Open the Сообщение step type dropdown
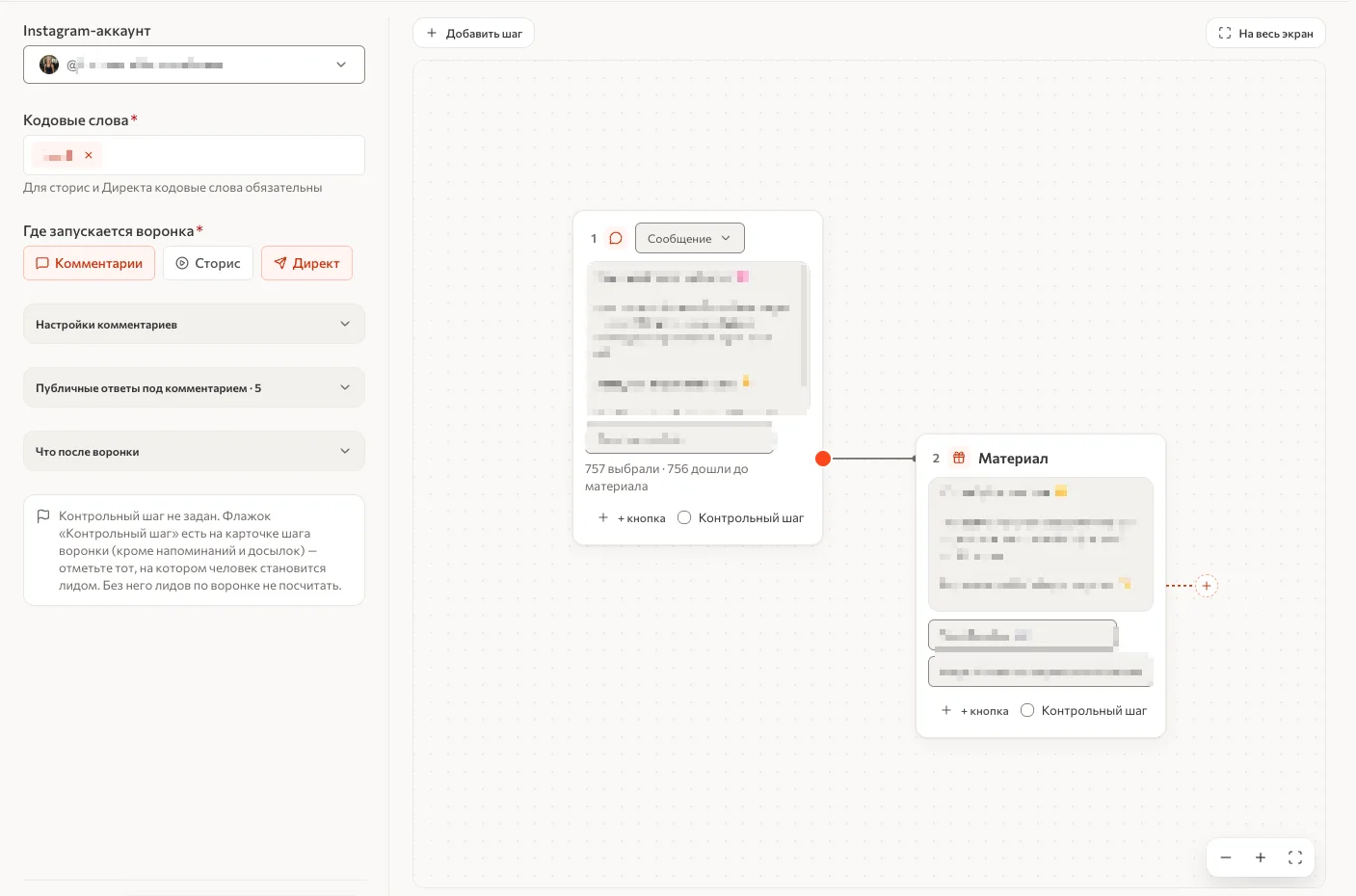Viewport: 1356px width, 896px height. tap(690, 238)
